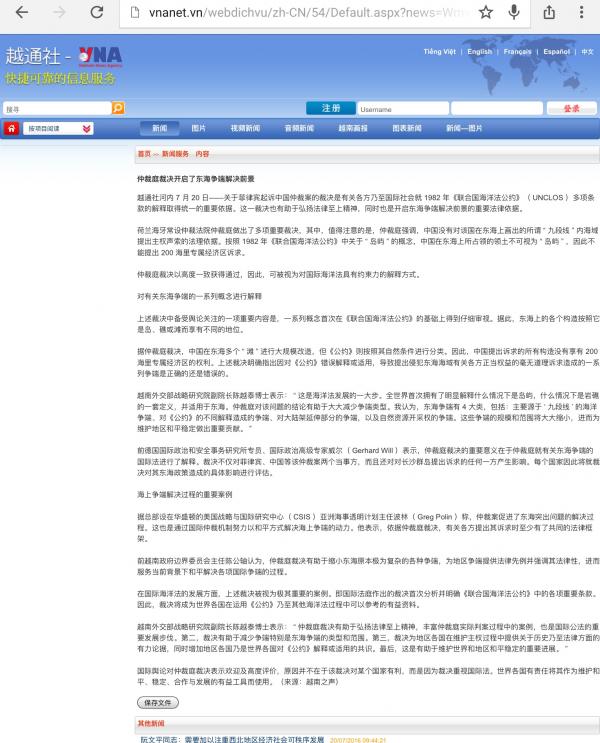
Task: Open the 图片 tab in navigation bar
Action: [198, 129]
